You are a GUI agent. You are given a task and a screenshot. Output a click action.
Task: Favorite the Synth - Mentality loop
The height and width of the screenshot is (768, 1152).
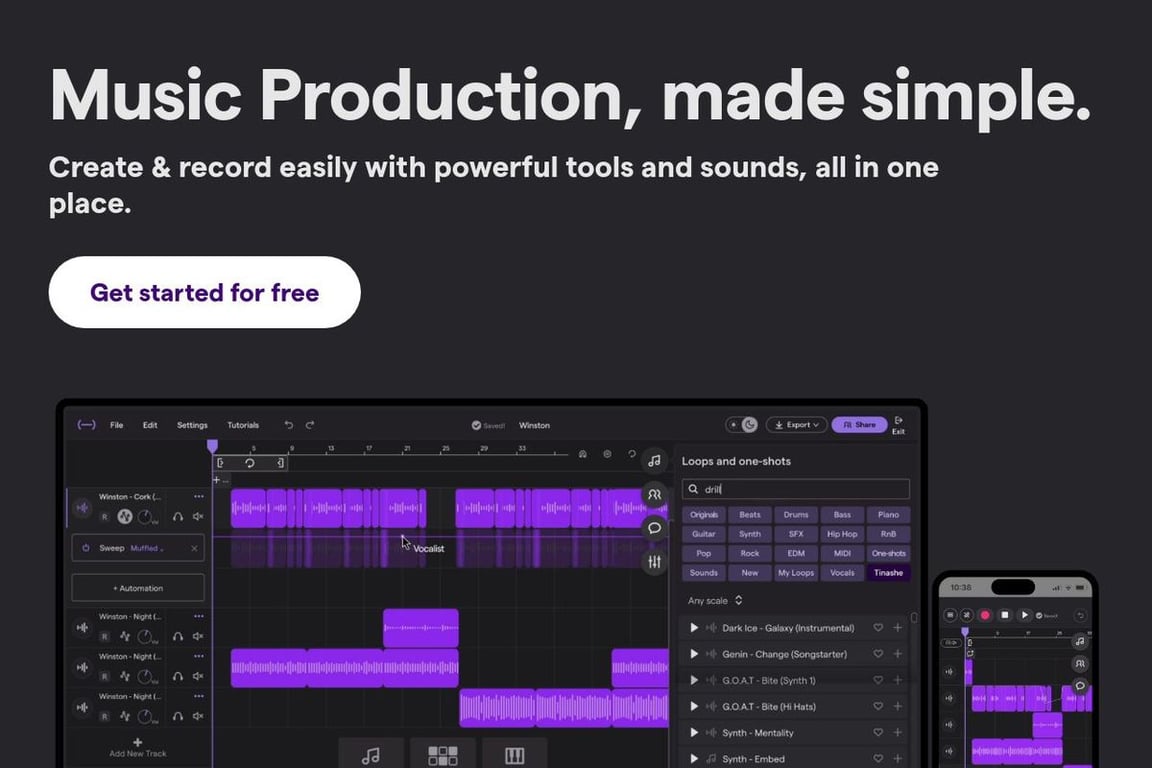tap(878, 733)
